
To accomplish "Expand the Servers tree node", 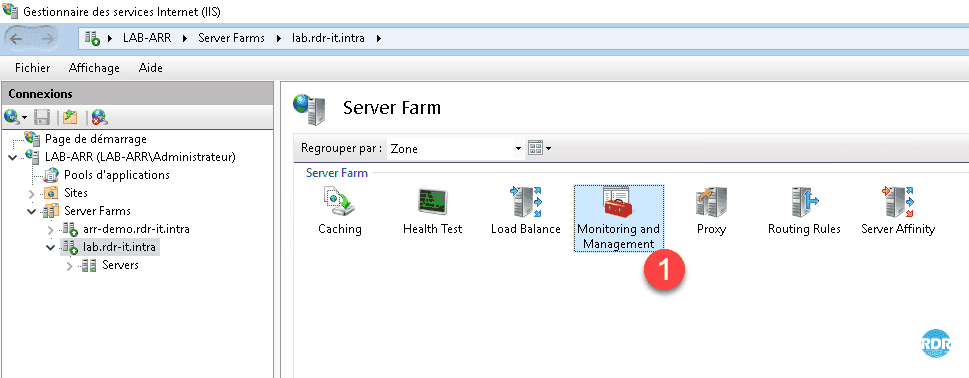I will [70, 266].
